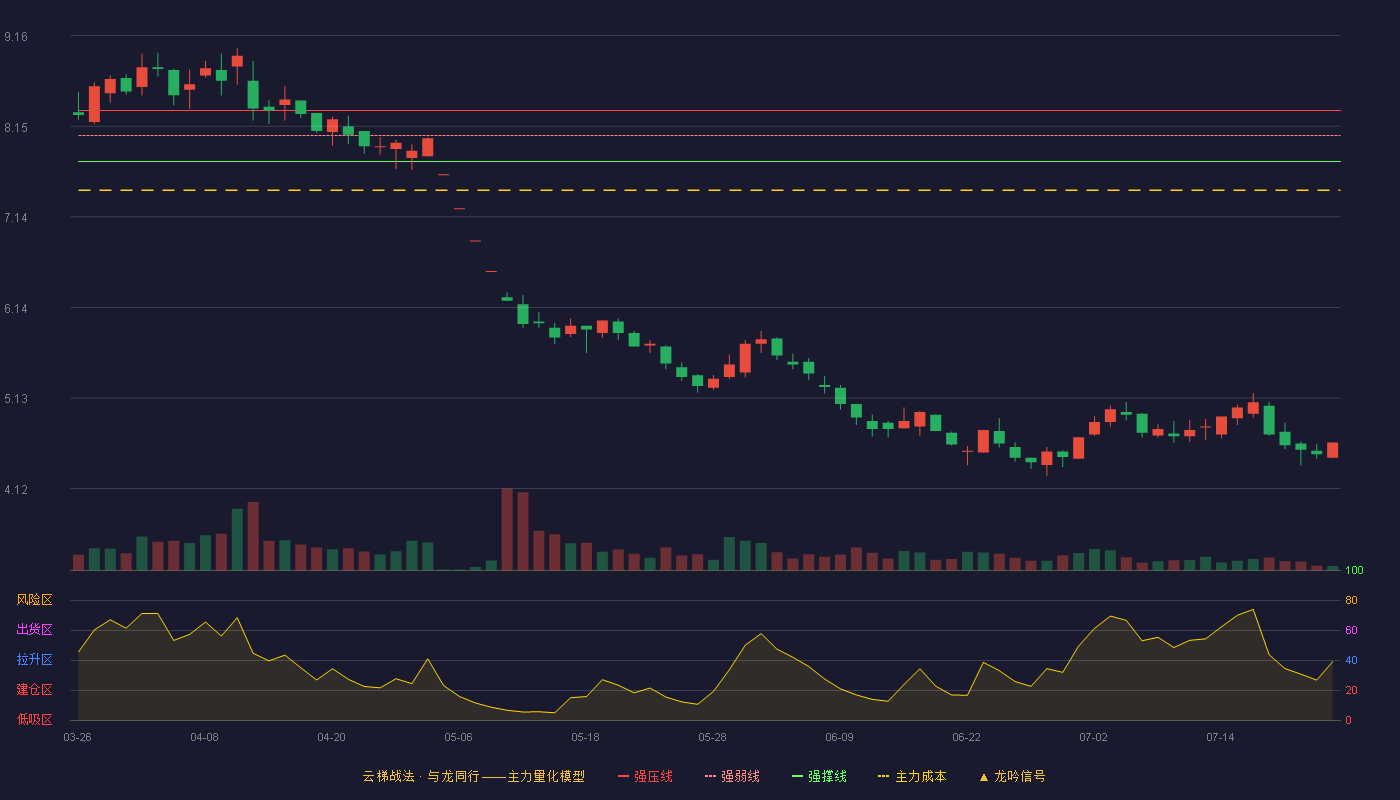The height and width of the screenshot is (800, 1400).
Task: Select the 拉升区 zone label
Action: pyautogui.click(x=34, y=660)
